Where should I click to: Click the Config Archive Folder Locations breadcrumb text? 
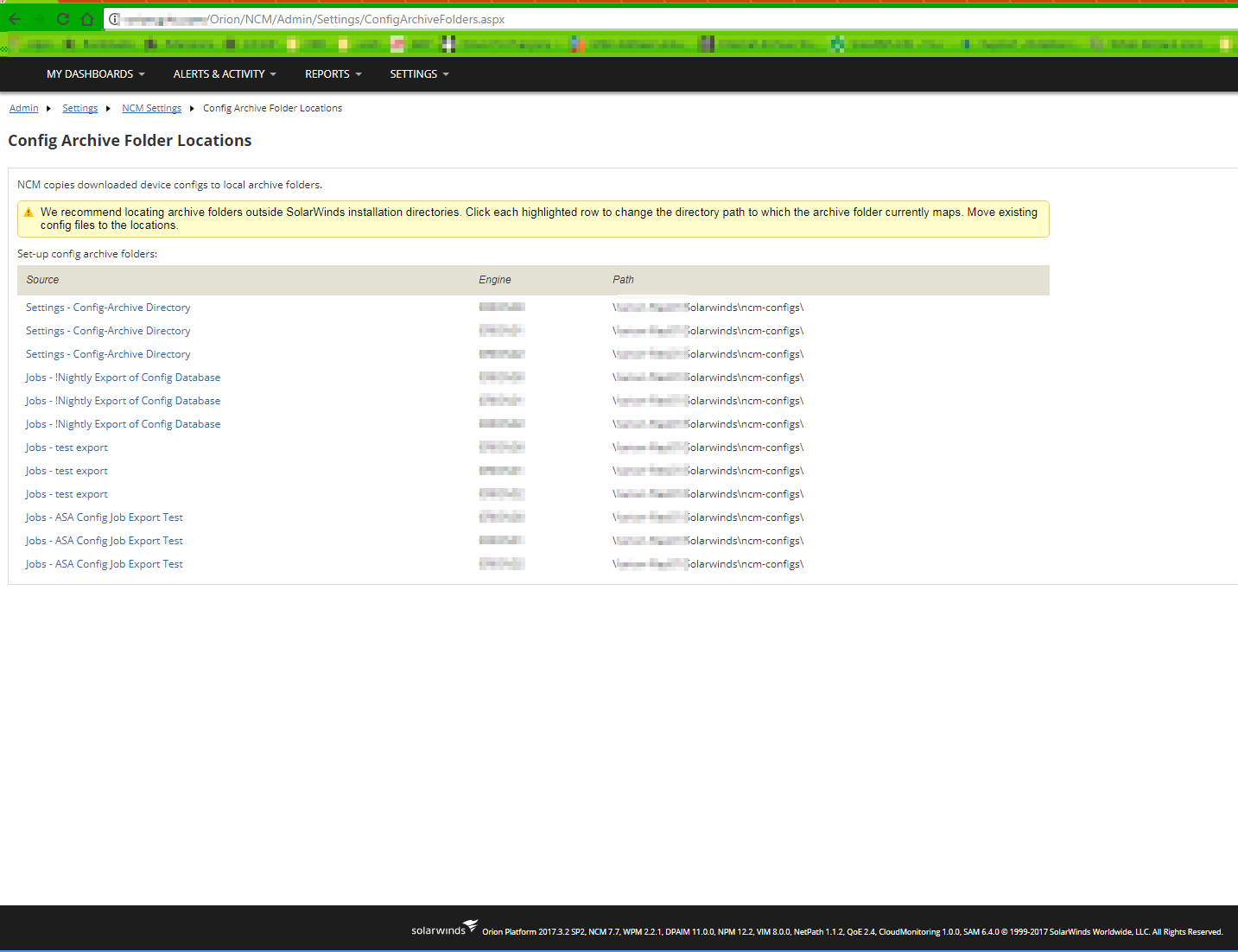(x=272, y=108)
